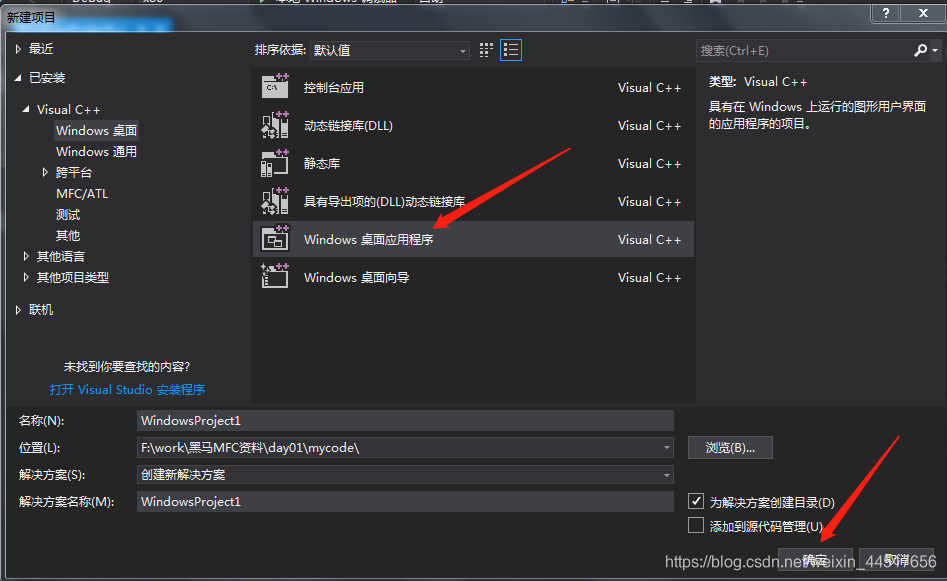Image resolution: width=947 pixels, height=581 pixels.
Task: Expand the 联机 node
Action: tap(18, 309)
